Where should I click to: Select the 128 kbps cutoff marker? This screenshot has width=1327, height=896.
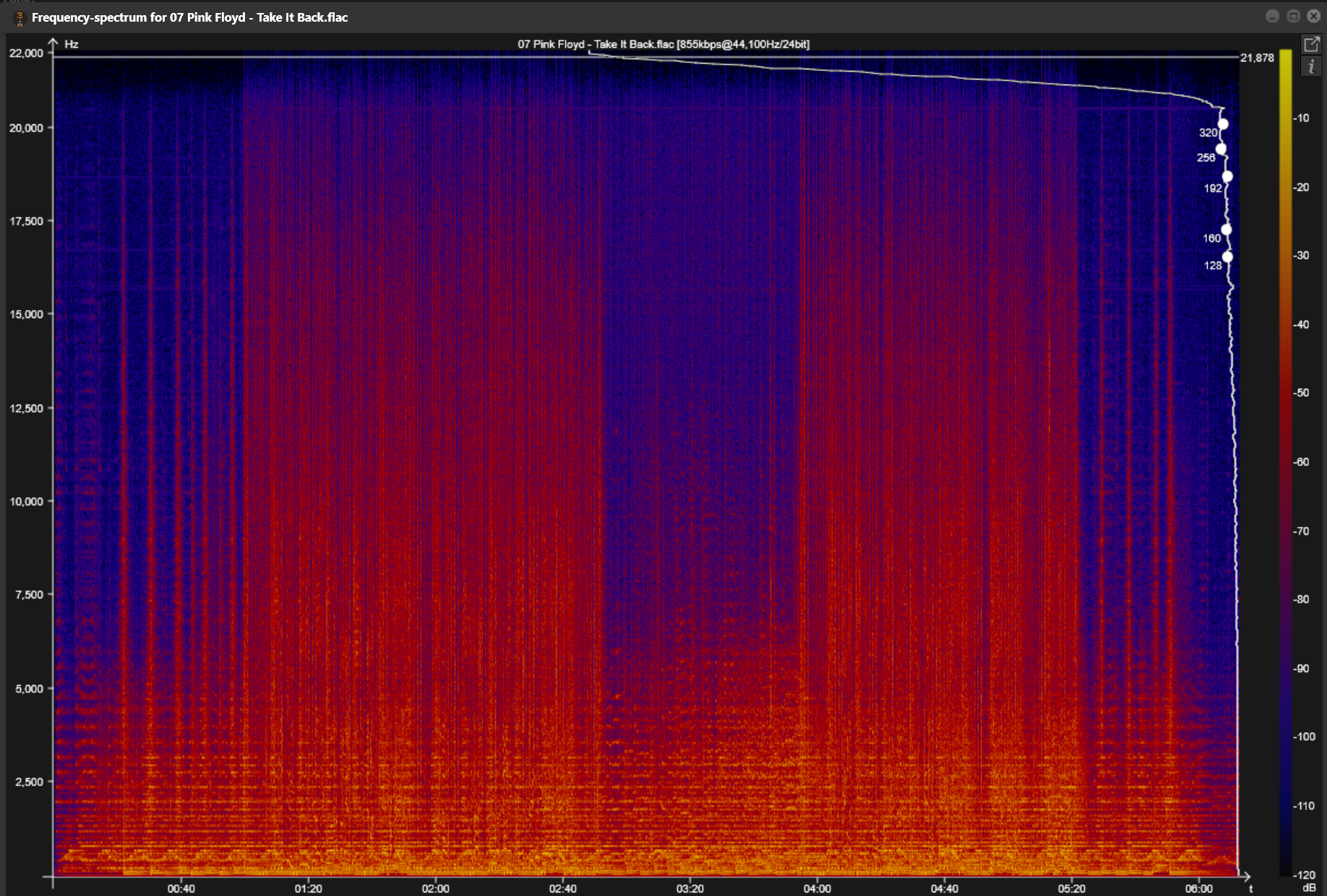point(1227,257)
